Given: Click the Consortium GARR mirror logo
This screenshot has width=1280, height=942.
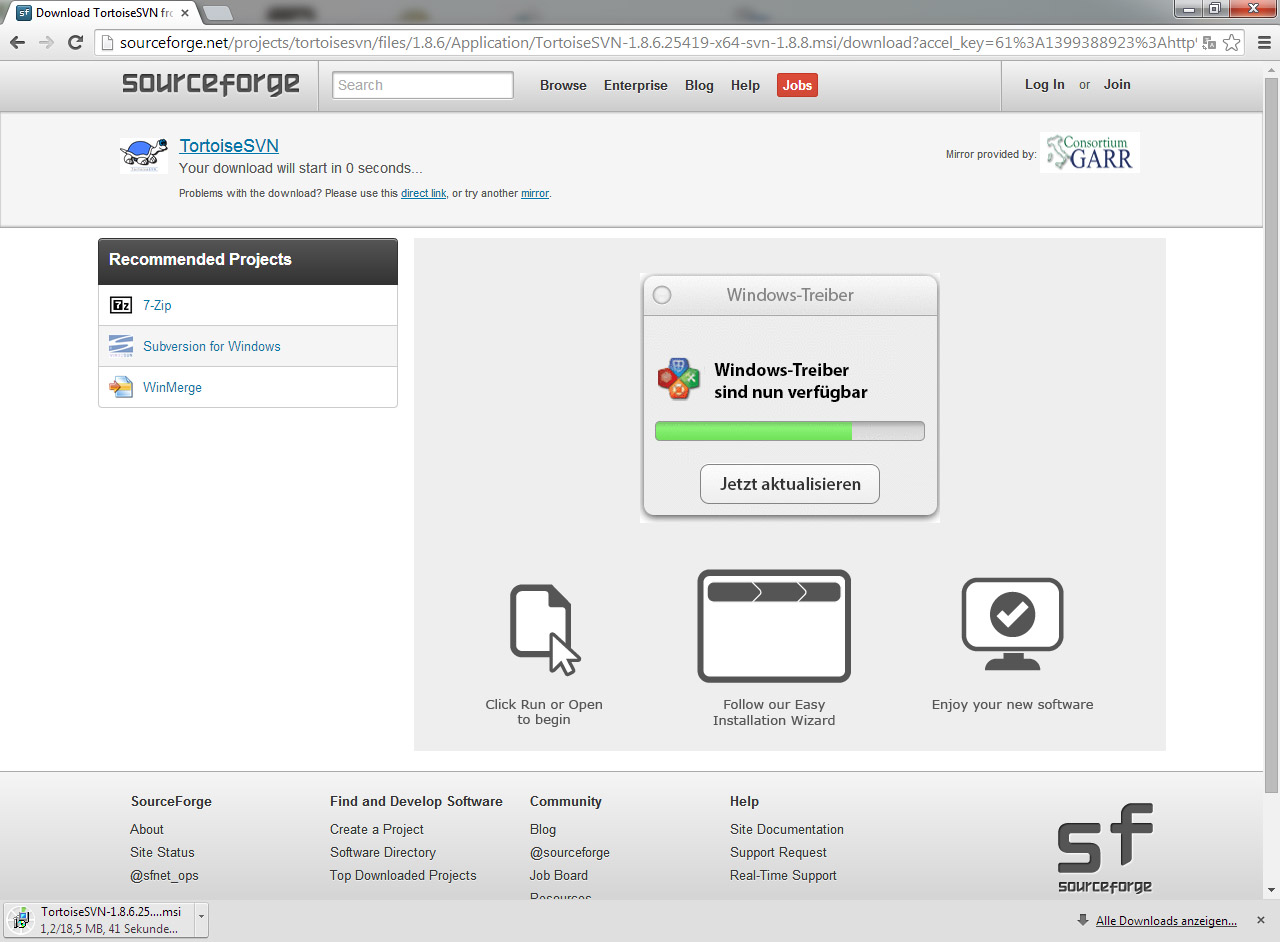Looking at the screenshot, I should point(1090,153).
